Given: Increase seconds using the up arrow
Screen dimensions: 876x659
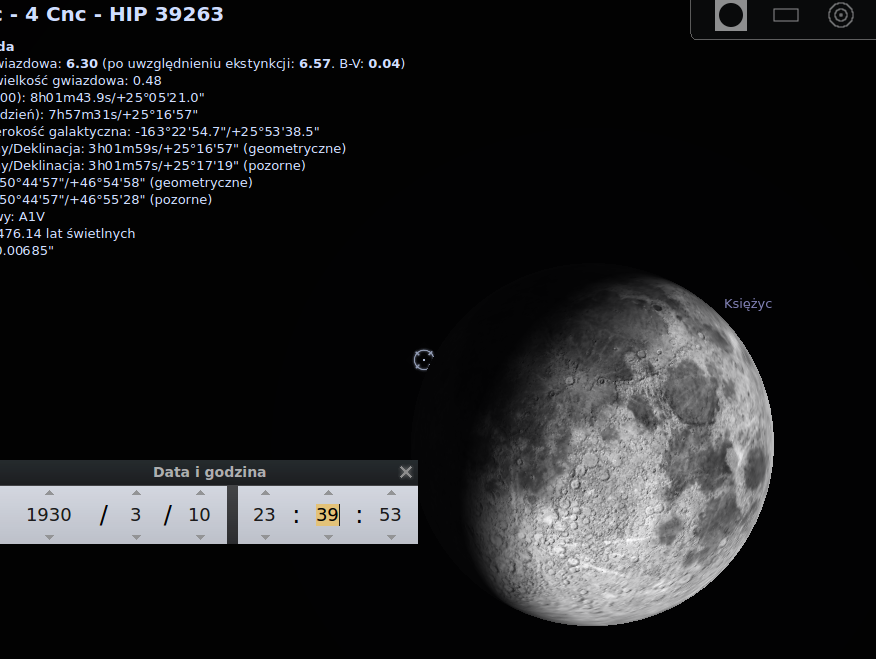Looking at the screenshot, I should 390,493.
